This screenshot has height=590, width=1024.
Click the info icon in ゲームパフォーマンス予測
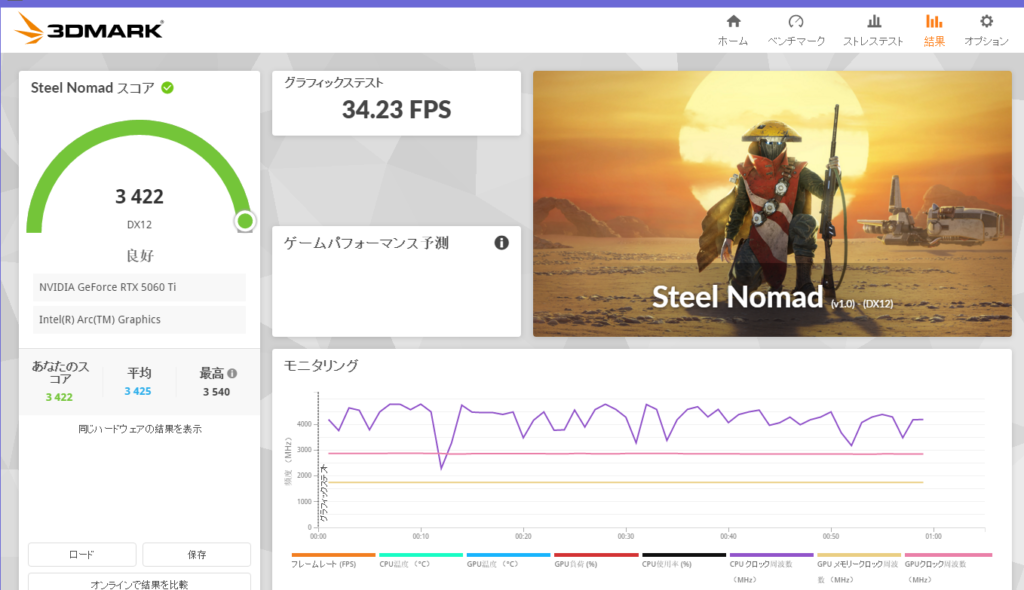point(501,243)
